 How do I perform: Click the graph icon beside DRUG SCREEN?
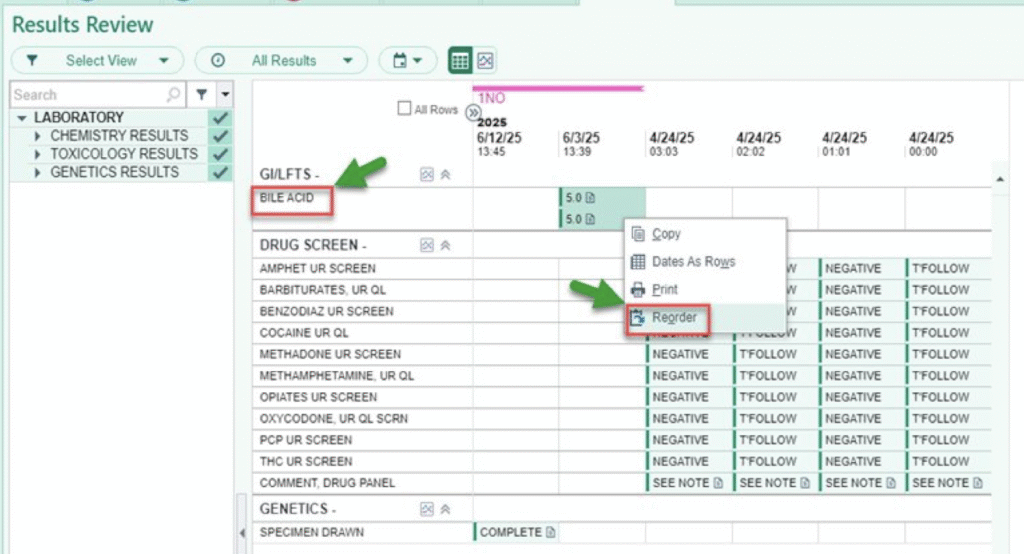coord(427,245)
